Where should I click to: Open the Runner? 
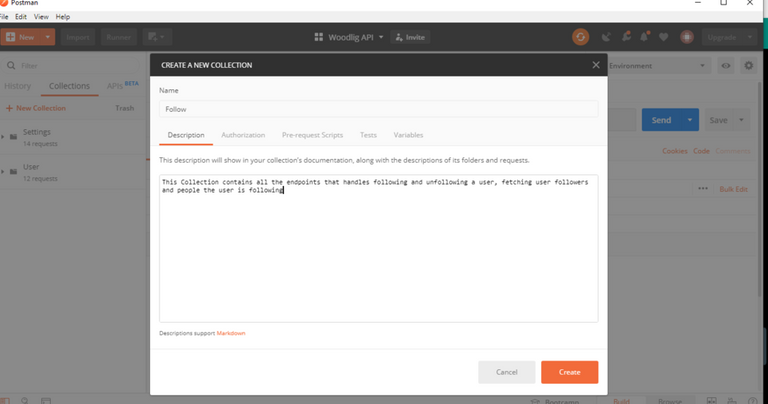click(x=119, y=37)
